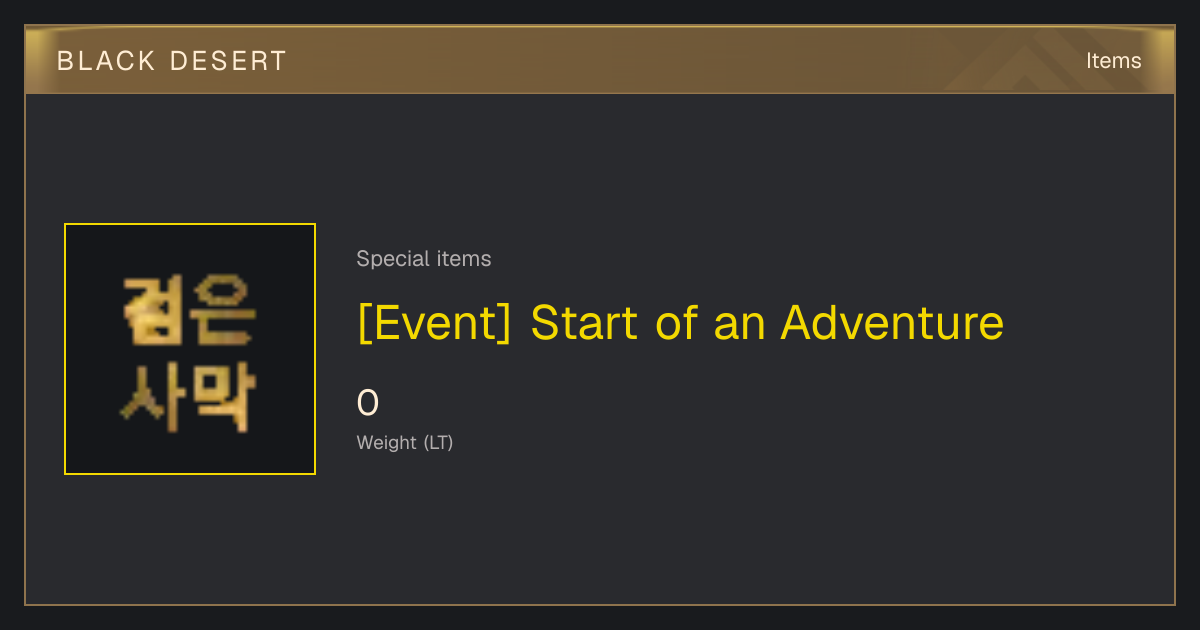Open the Special items category label
Image resolution: width=1200 pixels, height=630 pixels.
pos(424,259)
